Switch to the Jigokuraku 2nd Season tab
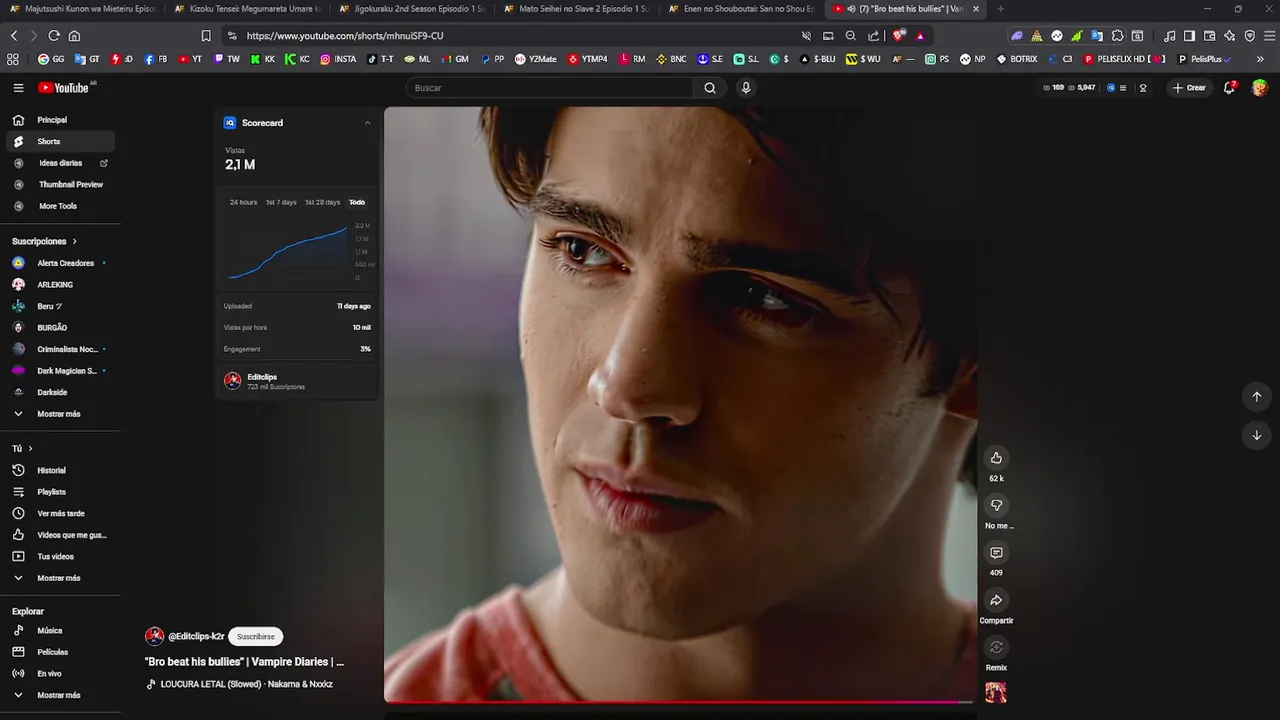1280x720 pixels. tap(412, 9)
